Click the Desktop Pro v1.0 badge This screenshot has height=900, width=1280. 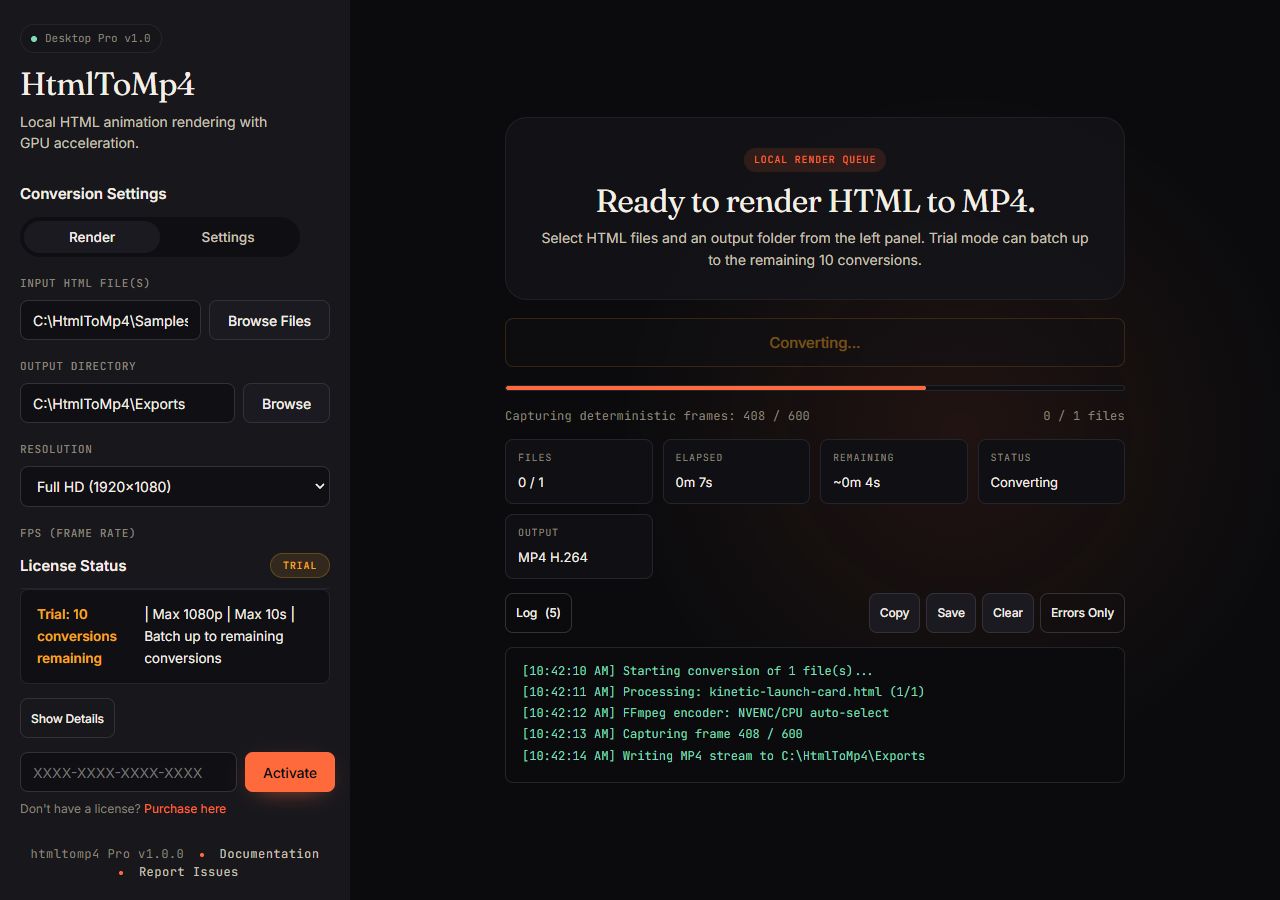[91, 39]
